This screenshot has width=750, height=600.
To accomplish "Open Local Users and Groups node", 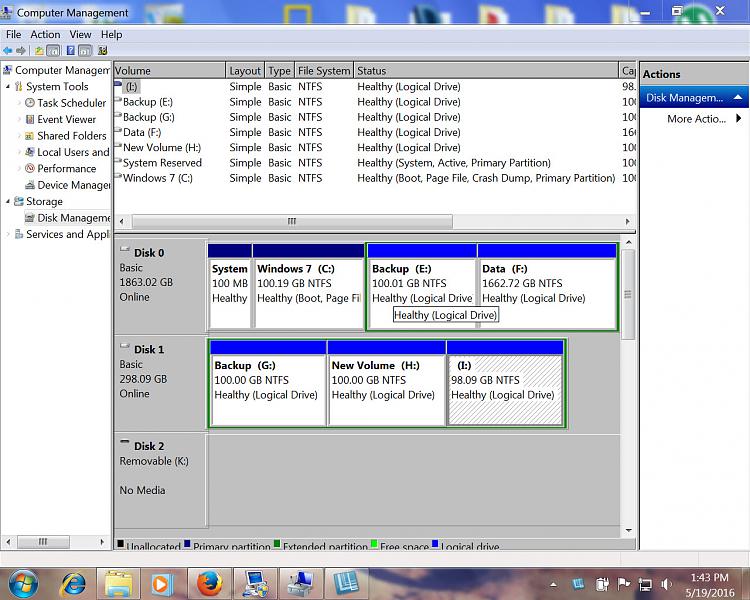I will coord(73,152).
